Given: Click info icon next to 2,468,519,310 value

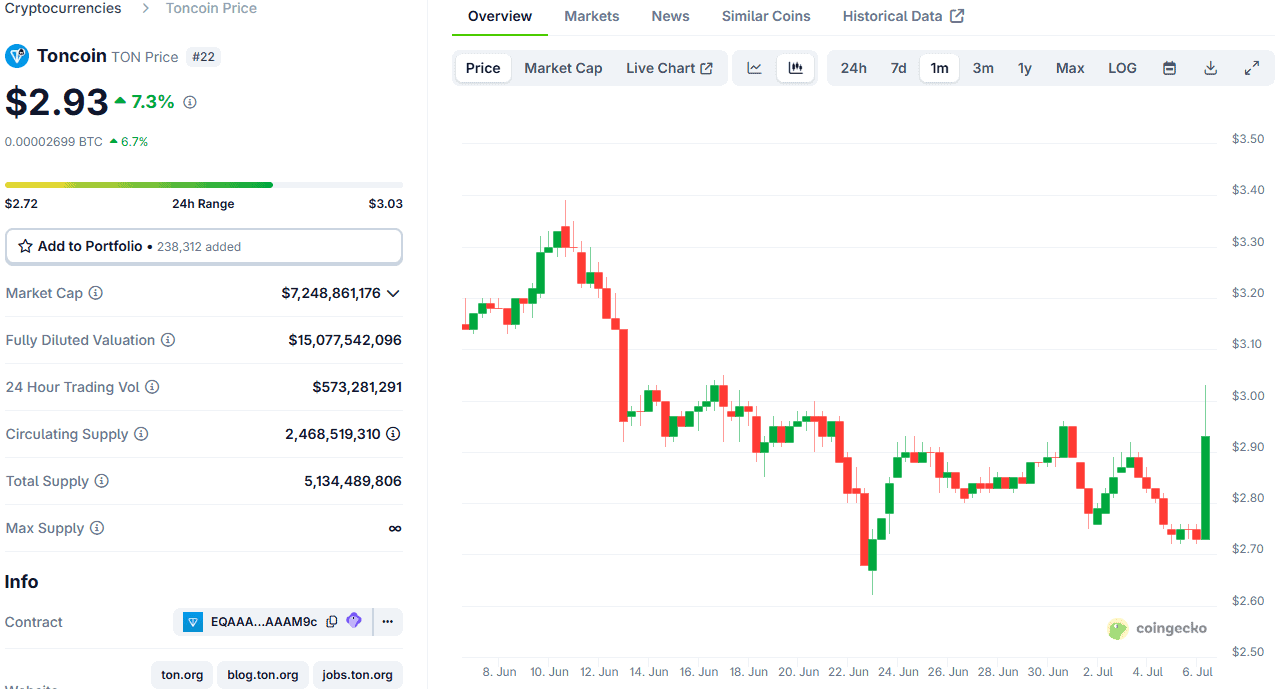Looking at the screenshot, I should pos(393,434).
